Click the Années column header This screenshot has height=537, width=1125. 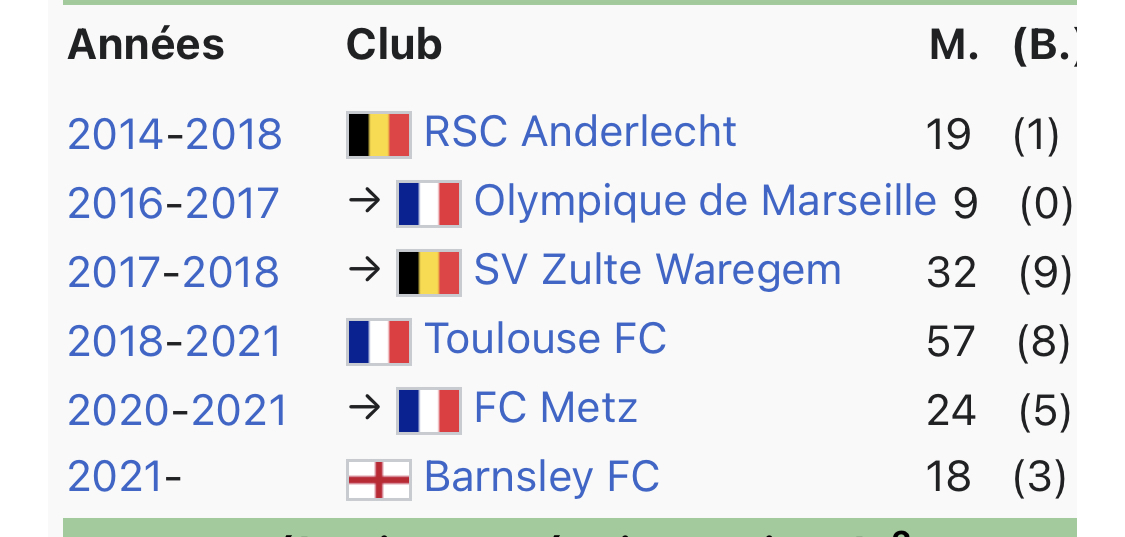[x=146, y=45]
